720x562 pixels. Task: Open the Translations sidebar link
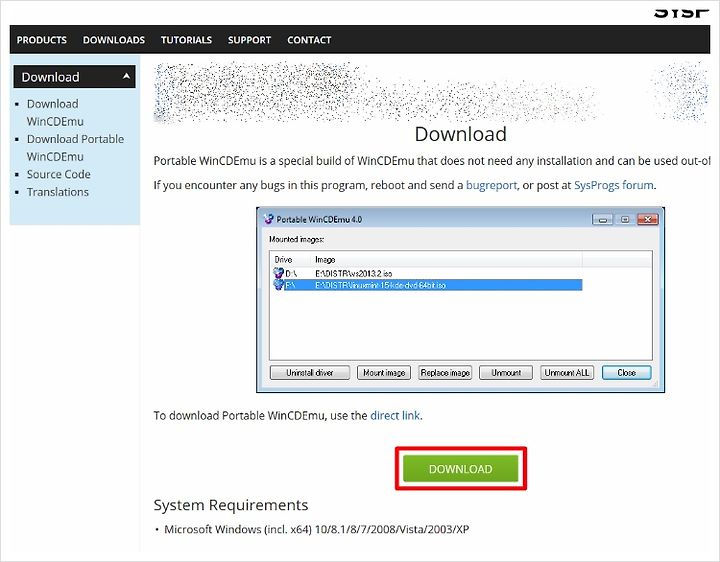[x=57, y=192]
